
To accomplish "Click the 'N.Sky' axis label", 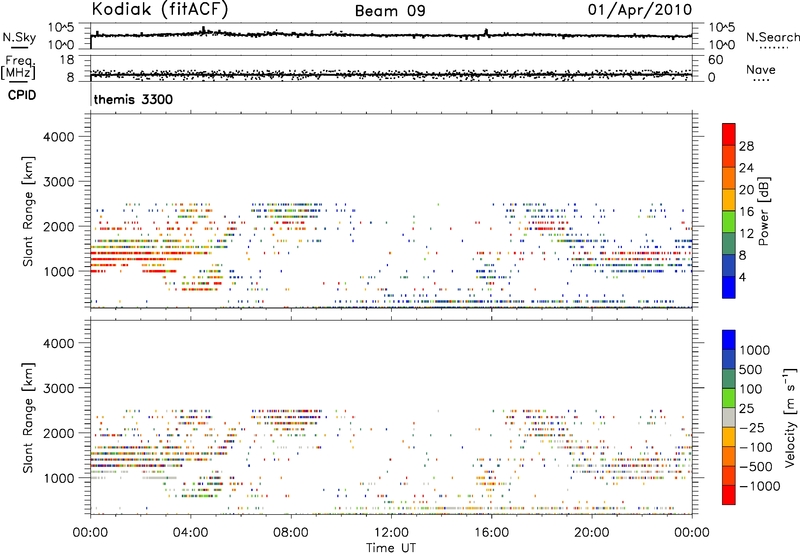I will pyautogui.click(x=19, y=37).
